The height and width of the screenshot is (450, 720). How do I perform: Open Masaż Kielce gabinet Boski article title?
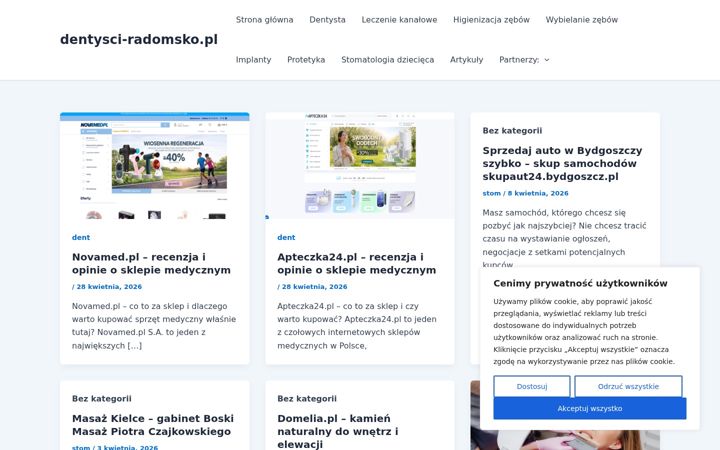(x=153, y=425)
